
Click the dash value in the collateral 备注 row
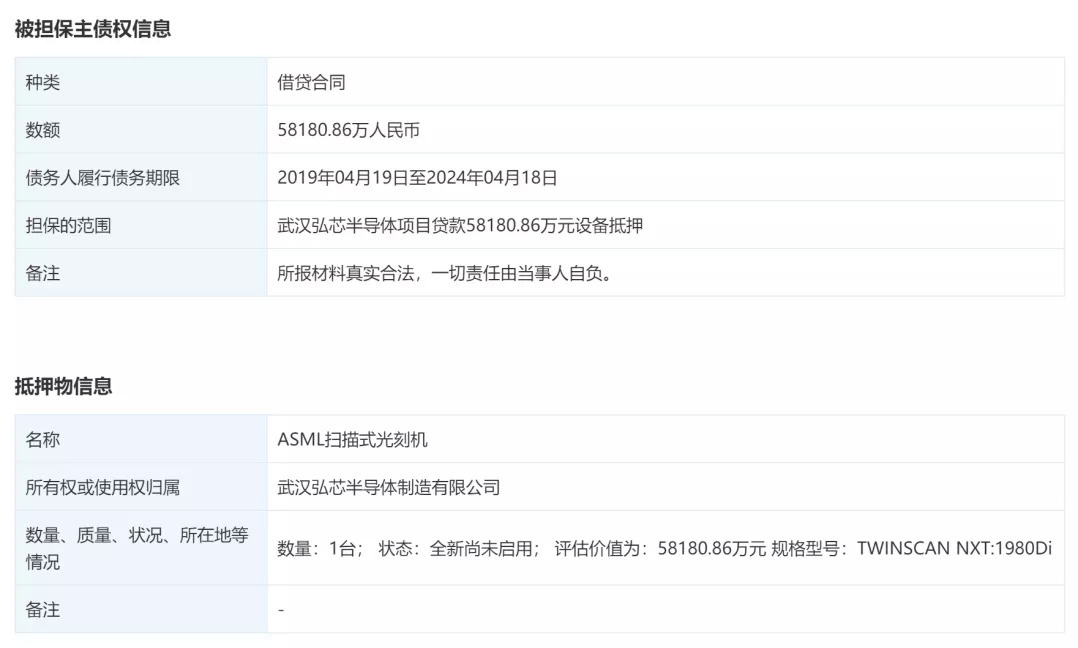pos(281,609)
